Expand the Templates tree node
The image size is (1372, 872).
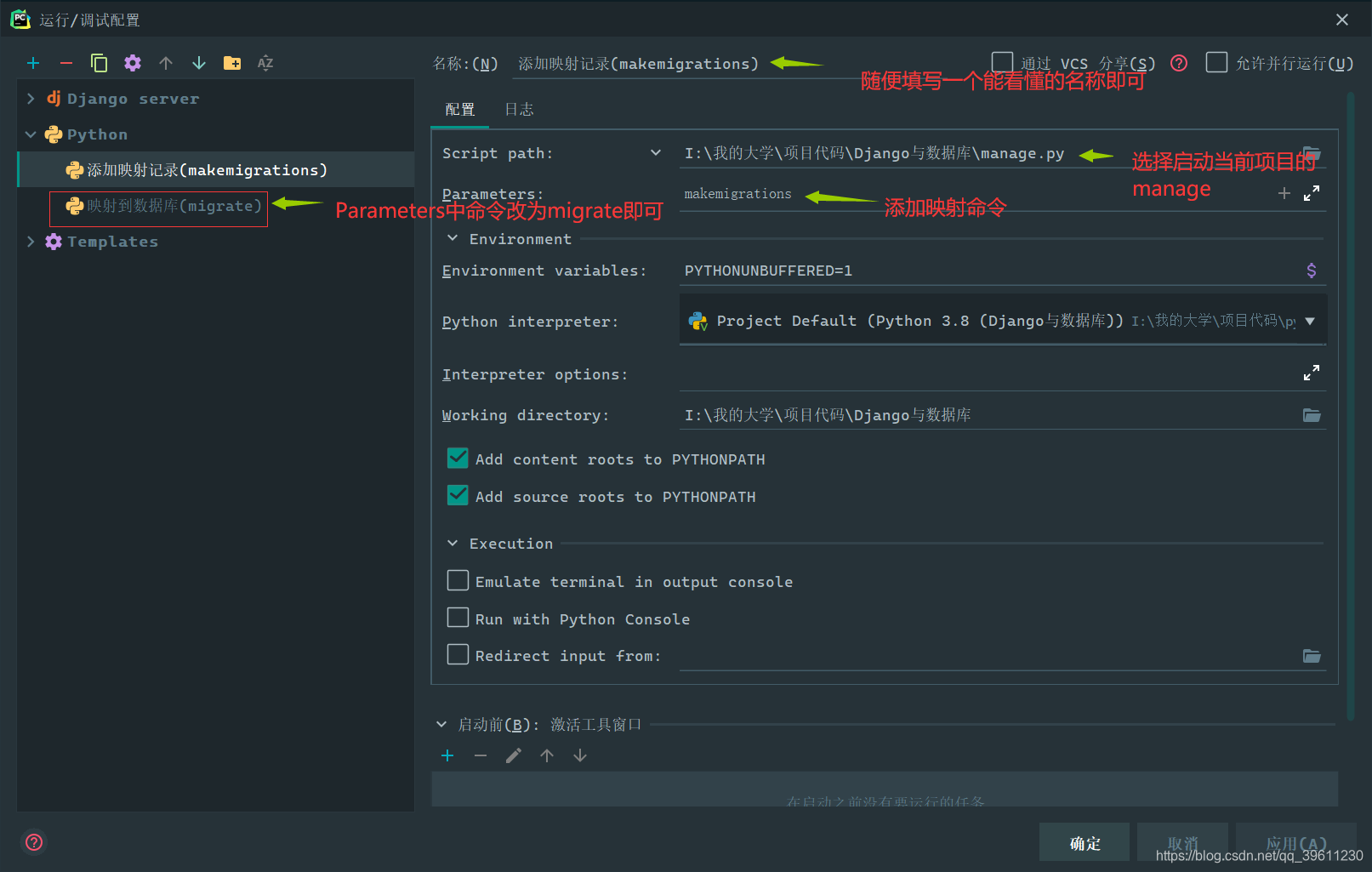[x=31, y=242]
